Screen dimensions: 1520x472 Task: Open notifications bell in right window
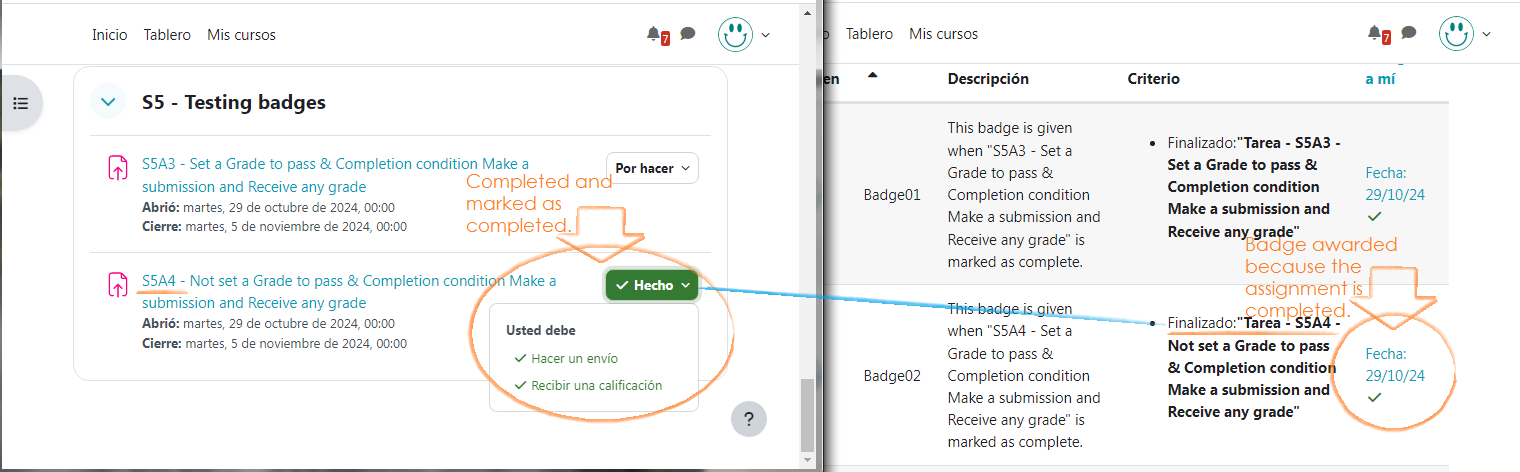1375,34
